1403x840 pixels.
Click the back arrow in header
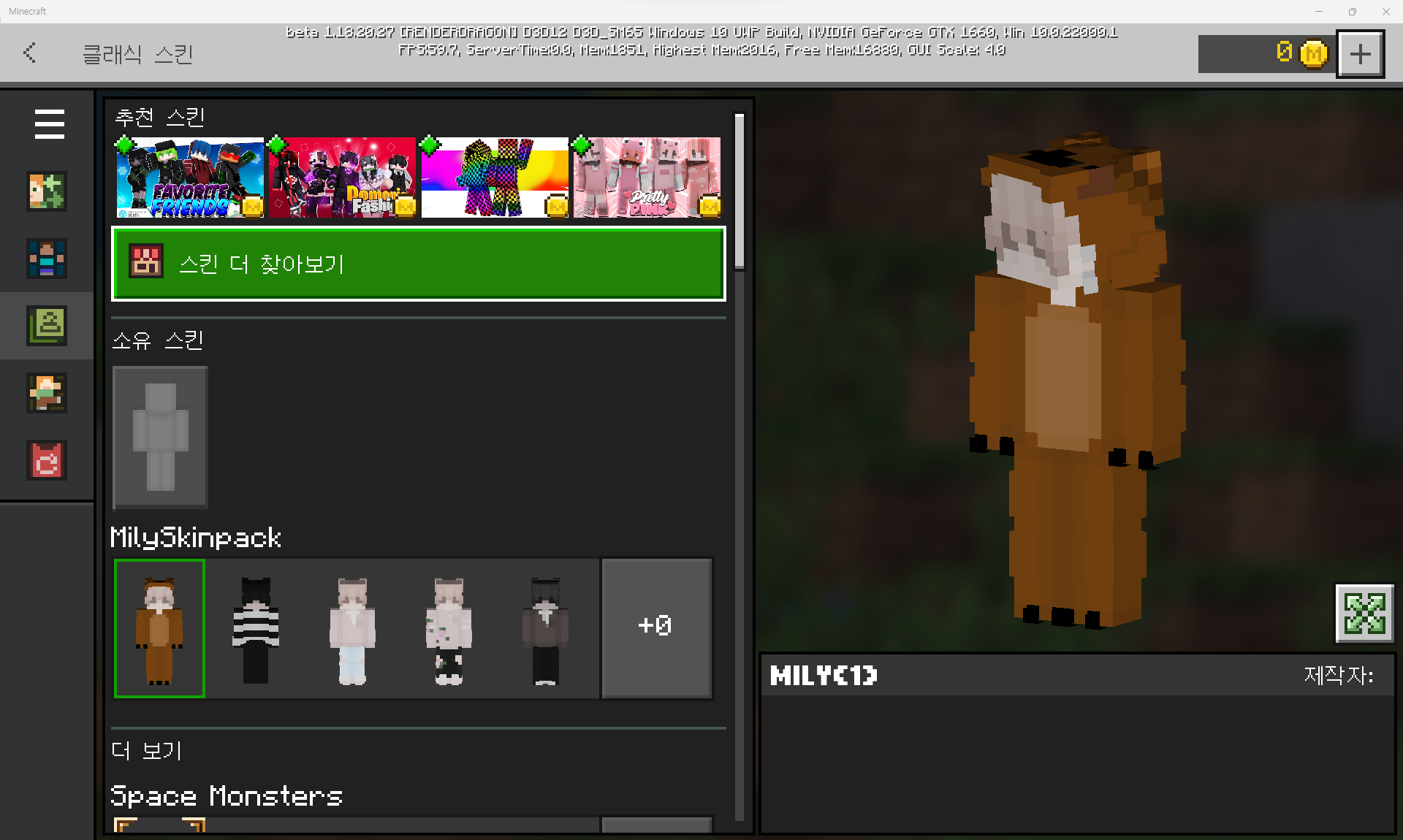(x=30, y=53)
